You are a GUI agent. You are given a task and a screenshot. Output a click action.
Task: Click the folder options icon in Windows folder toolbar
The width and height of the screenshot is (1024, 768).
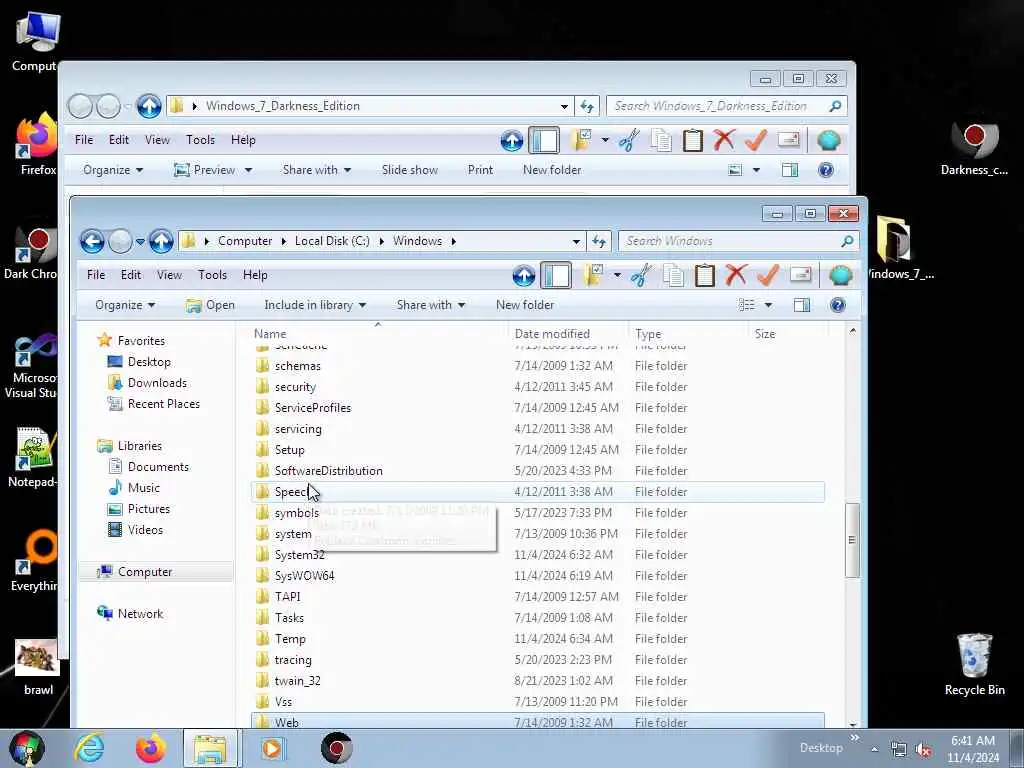(594, 275)
